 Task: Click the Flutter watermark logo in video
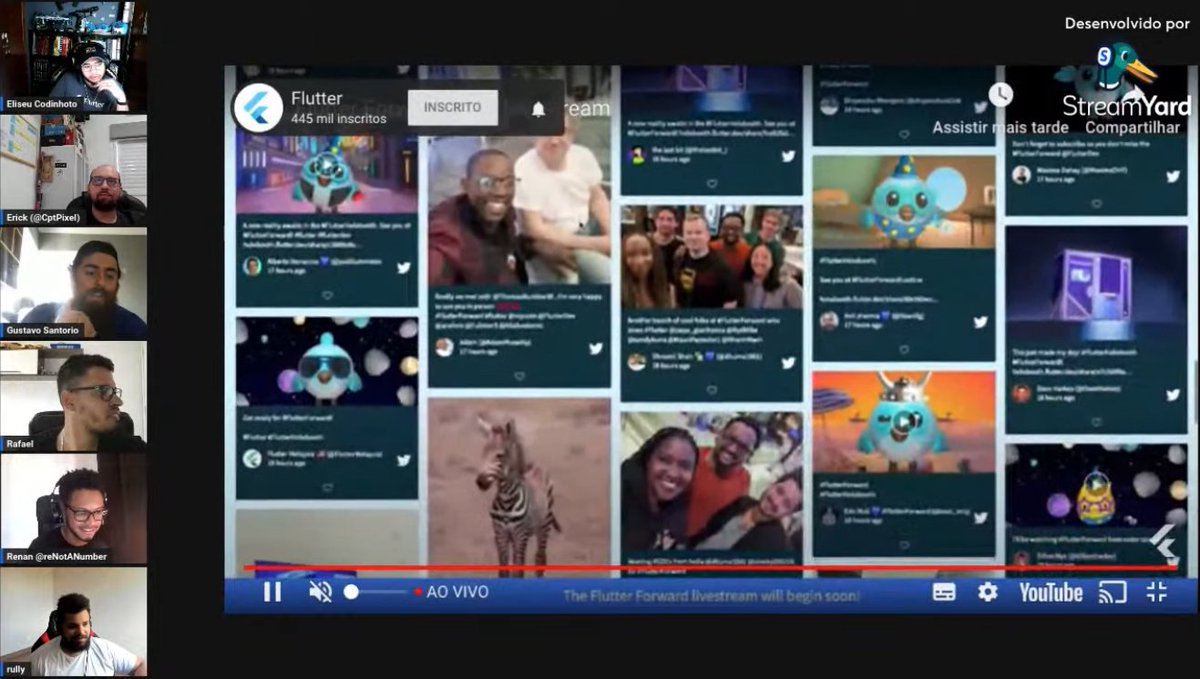click(x=1163, y=542)
